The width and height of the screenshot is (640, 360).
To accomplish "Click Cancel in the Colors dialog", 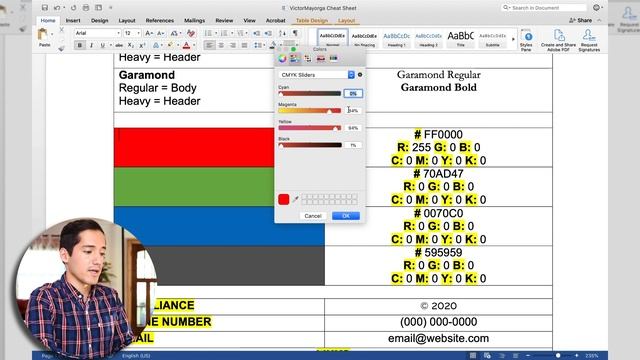I will 313,216.
